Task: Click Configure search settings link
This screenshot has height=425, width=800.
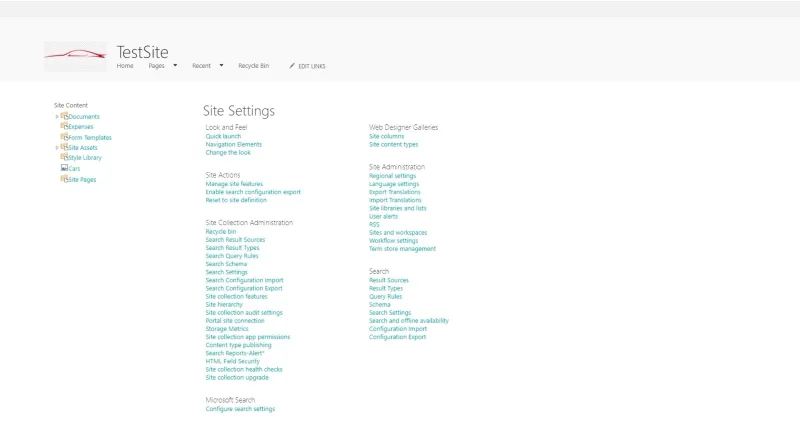Action: (x=240, y=409)
